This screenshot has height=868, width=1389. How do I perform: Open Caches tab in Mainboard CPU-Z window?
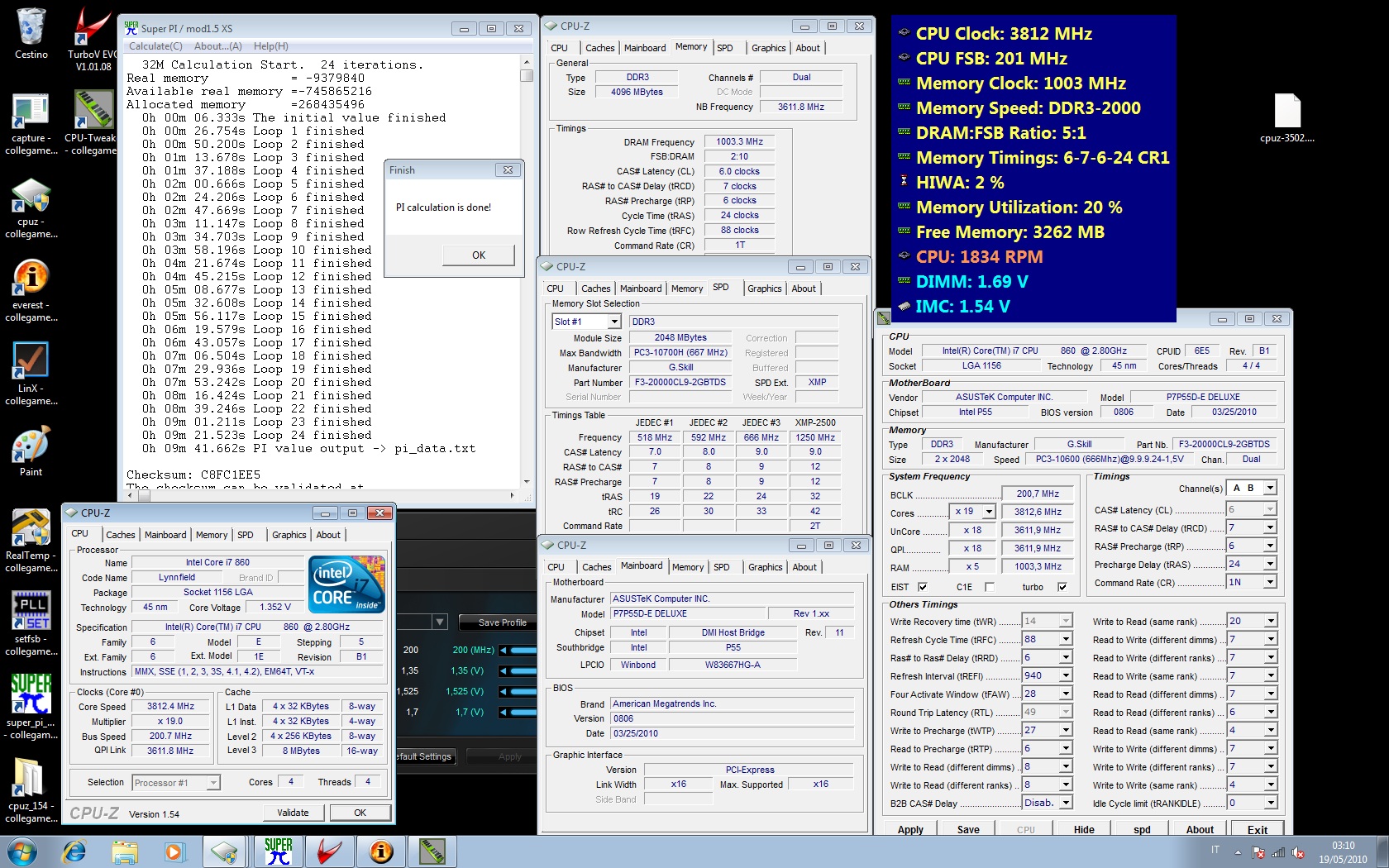coord(596,567)
